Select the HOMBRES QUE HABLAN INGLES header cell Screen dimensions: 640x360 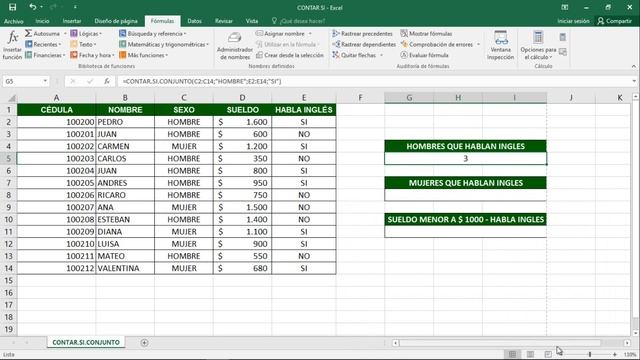point(465,146)
